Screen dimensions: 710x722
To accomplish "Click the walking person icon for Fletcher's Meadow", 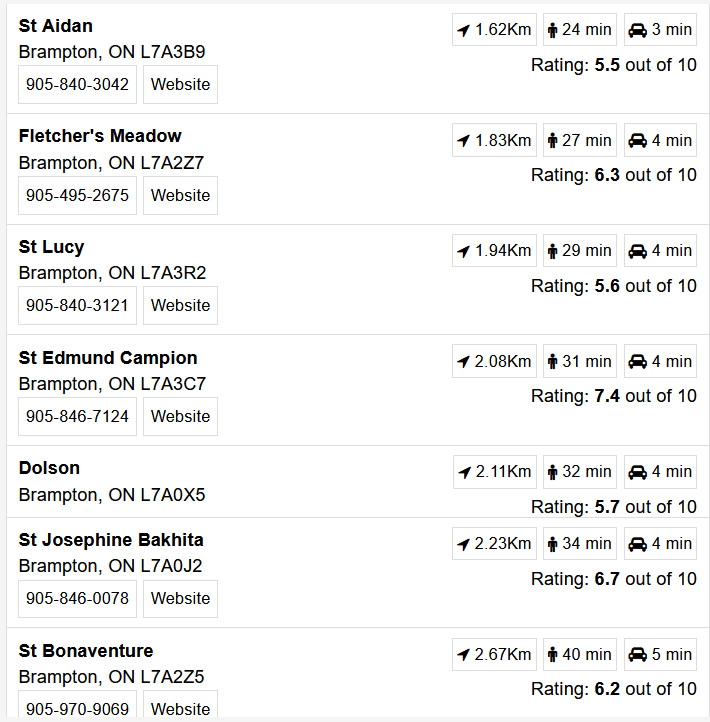I will (552, 140).
